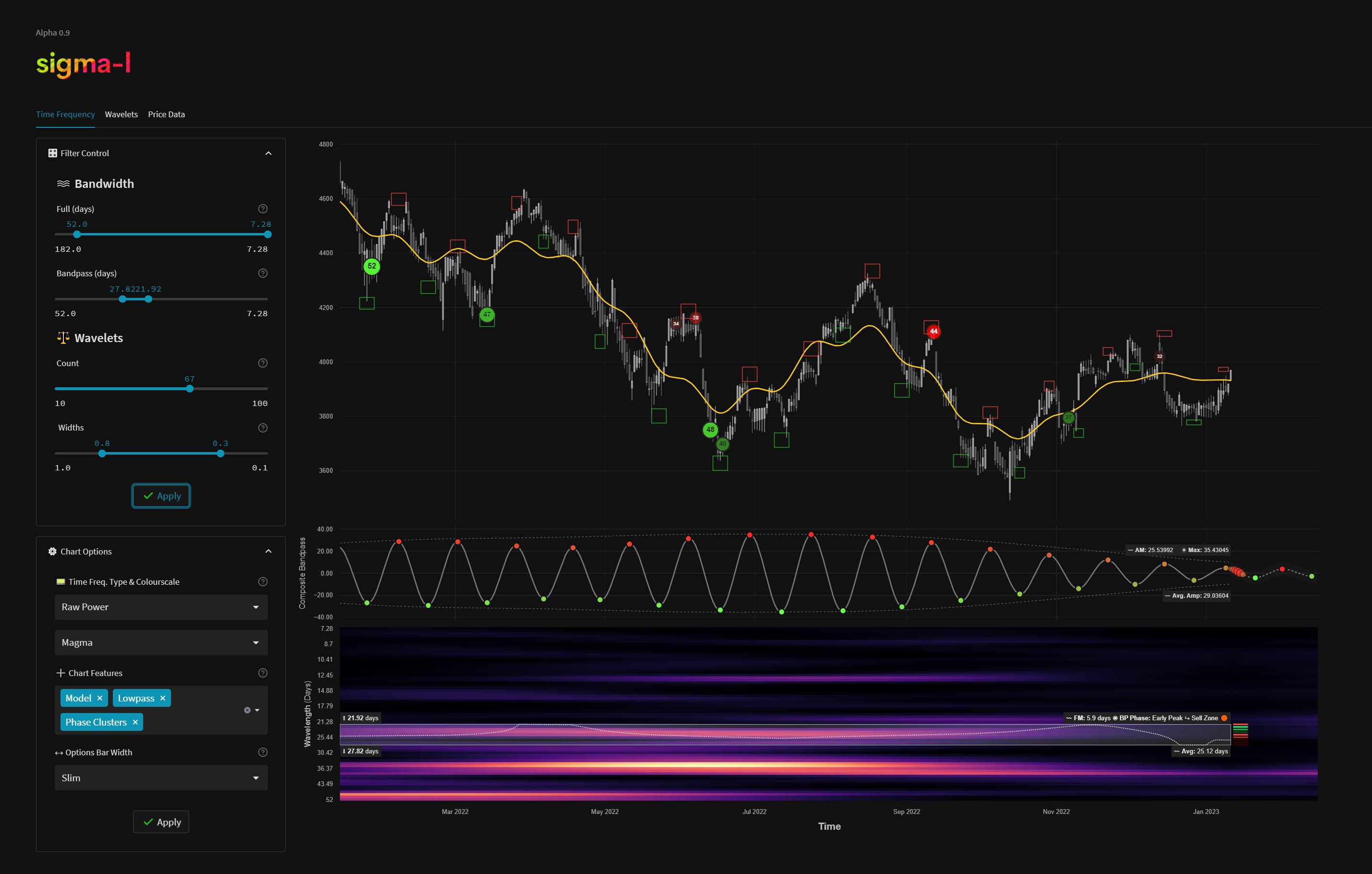This screenshot has height=874, width=1372.
Task: Switch to the Wavelets tab
Action: (121, 114)
